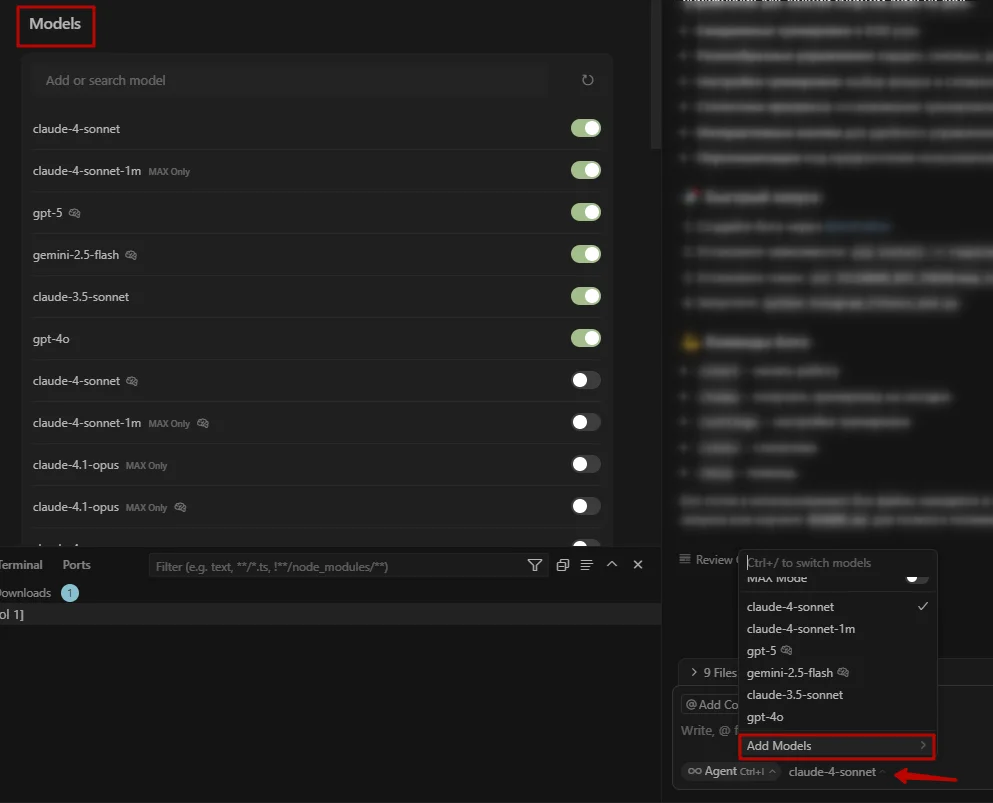Click the downloads count badge
The width and height of the screenshot is (993, 803).
[x=69, y=593]
